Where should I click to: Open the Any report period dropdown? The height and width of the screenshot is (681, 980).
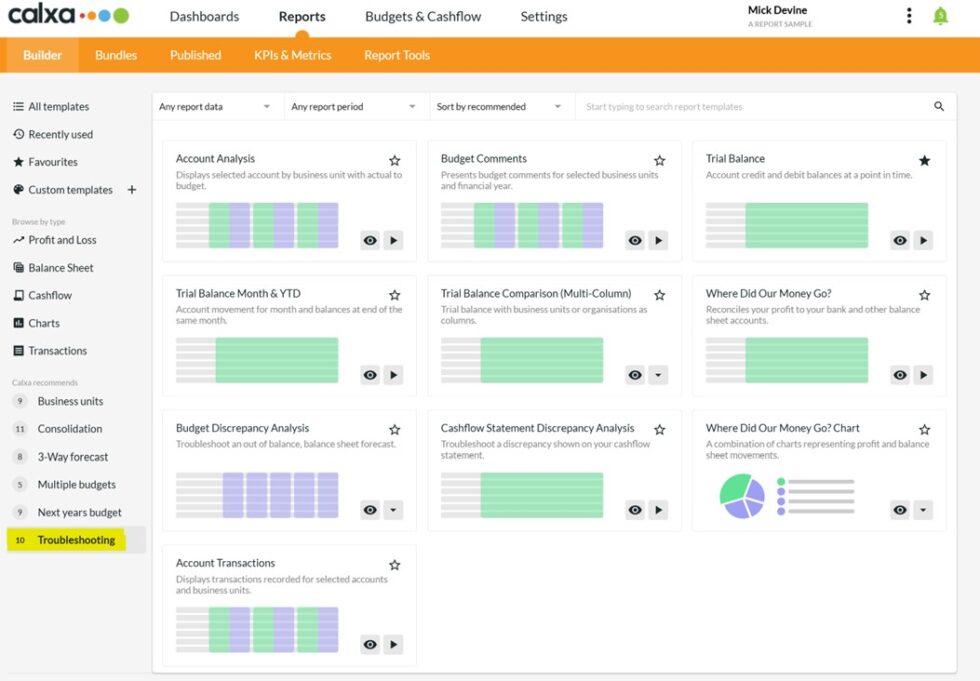355,104
